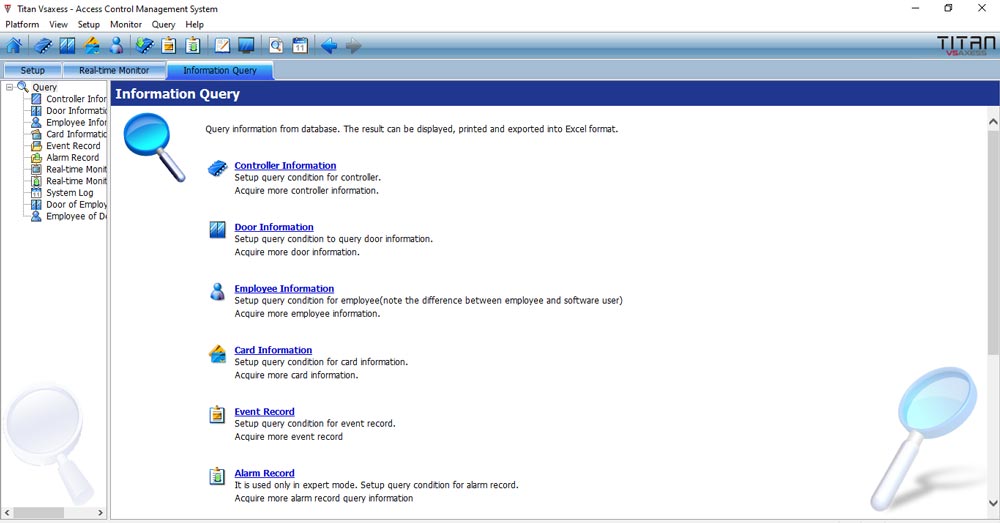Click the blue chip controller toolbar icon

click(43, 45)
